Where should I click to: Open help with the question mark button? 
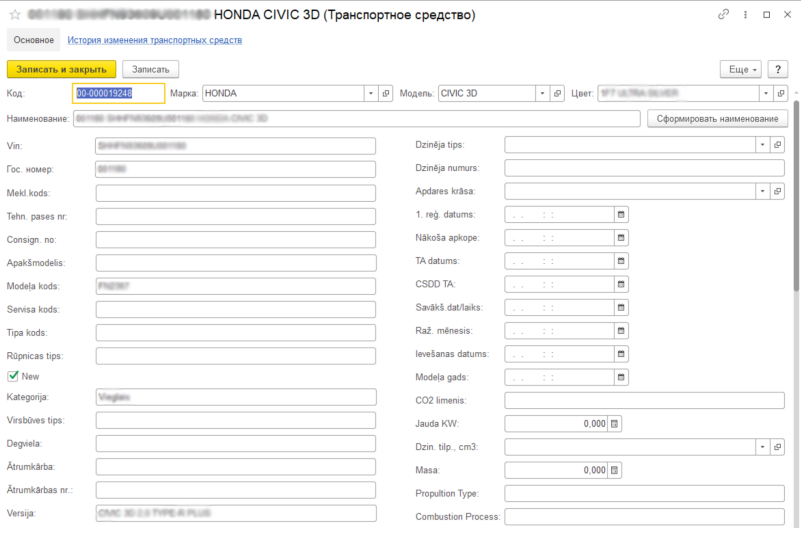pos(777,69)
